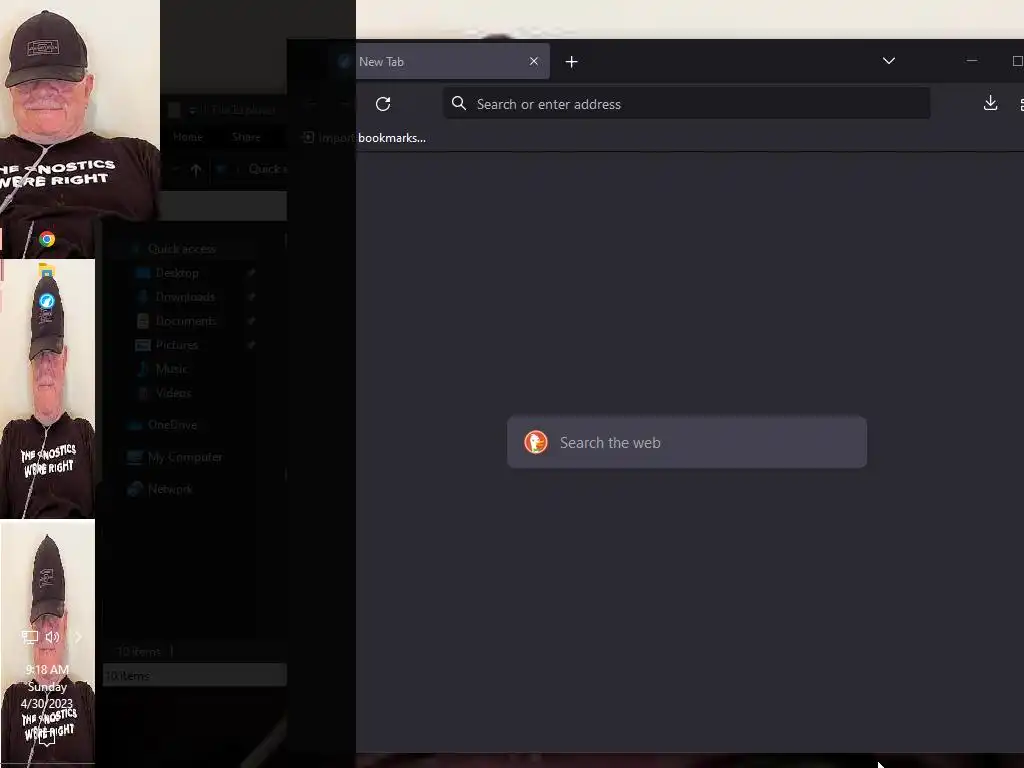Click the pin beside Downloads in Explorer
This screenshot has height=768, width=1024.
click(251, 297)
